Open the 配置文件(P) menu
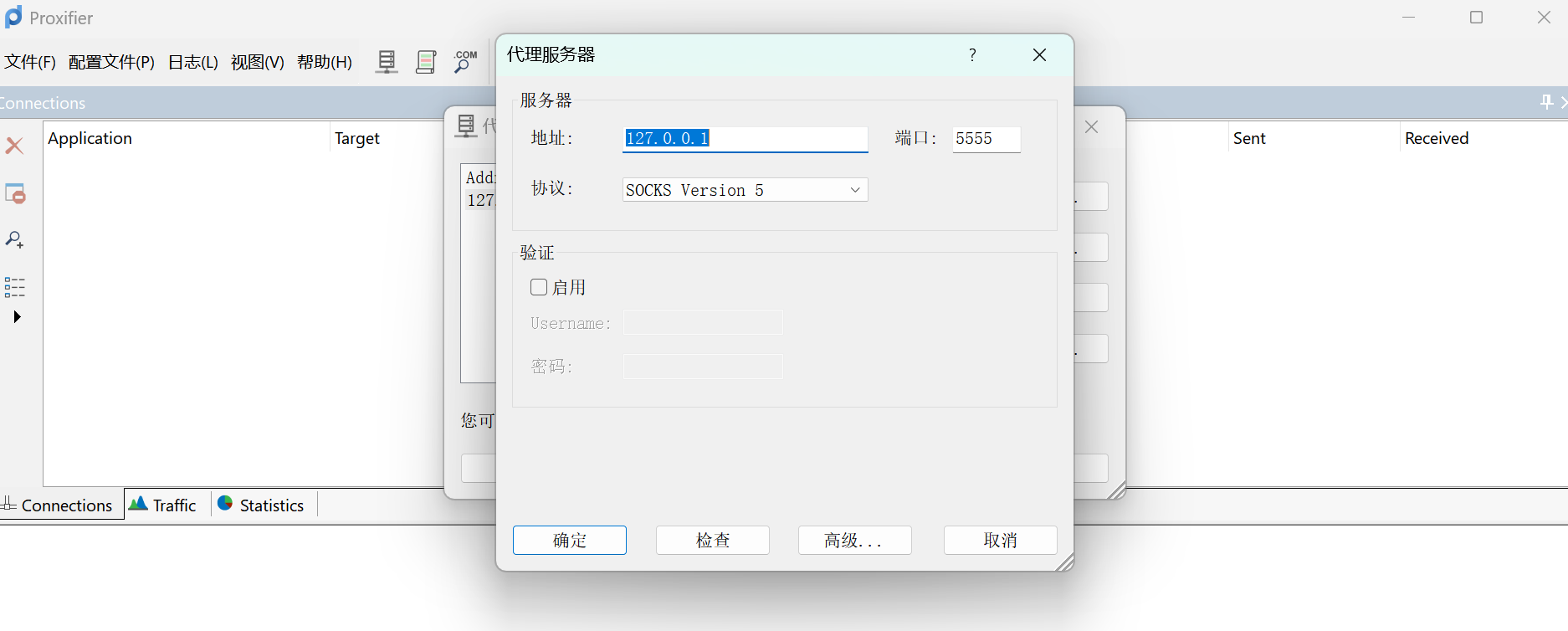 point(111,62)
